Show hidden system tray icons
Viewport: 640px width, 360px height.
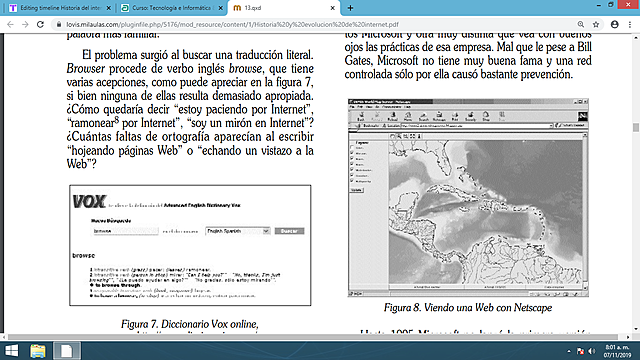point(569,351)
